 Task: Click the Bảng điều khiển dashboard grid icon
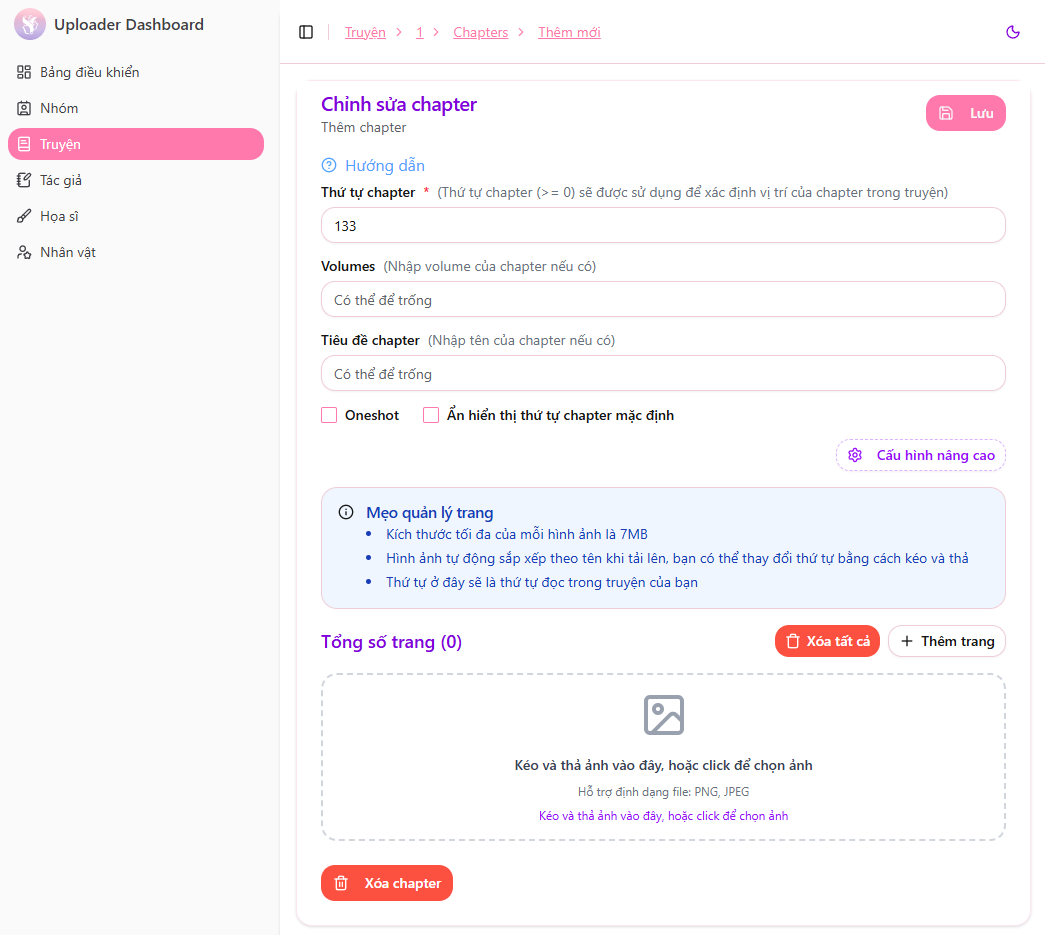24,72
